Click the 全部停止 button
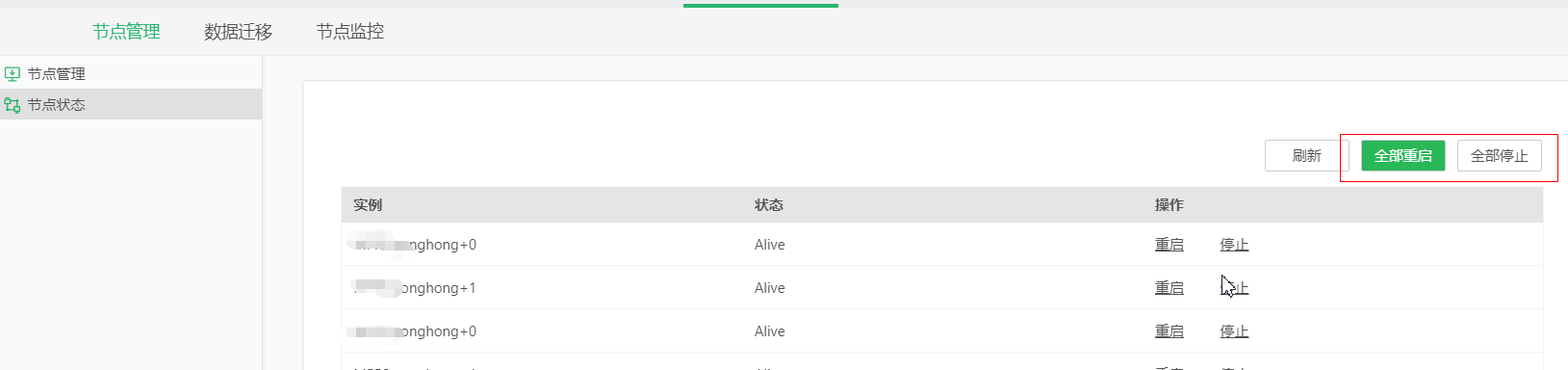Image resolution: width=1568 pixels, height=370 pixels. (x=1500, y=155)
